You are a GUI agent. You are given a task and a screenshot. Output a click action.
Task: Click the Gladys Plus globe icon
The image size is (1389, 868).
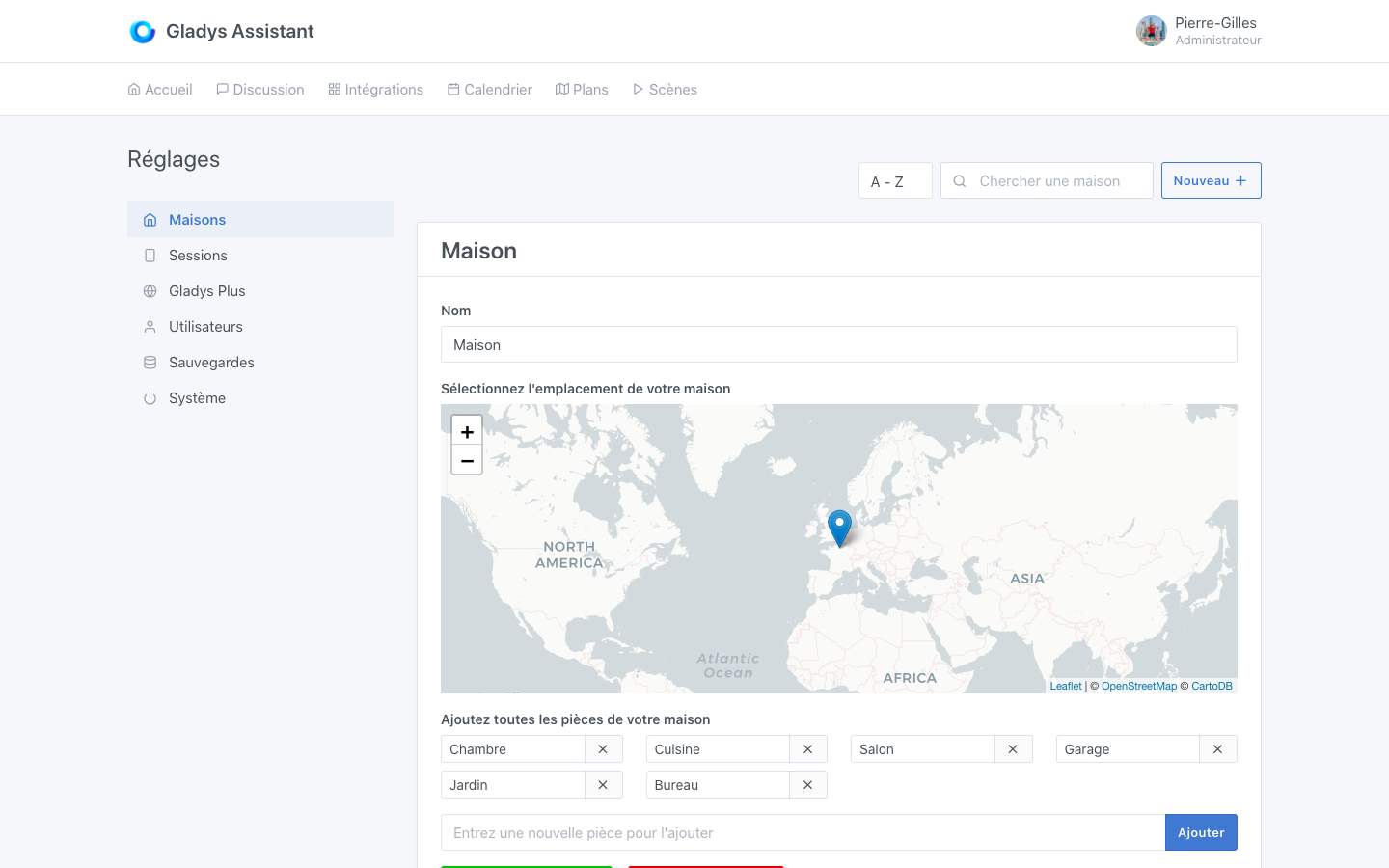click(150, 290)
